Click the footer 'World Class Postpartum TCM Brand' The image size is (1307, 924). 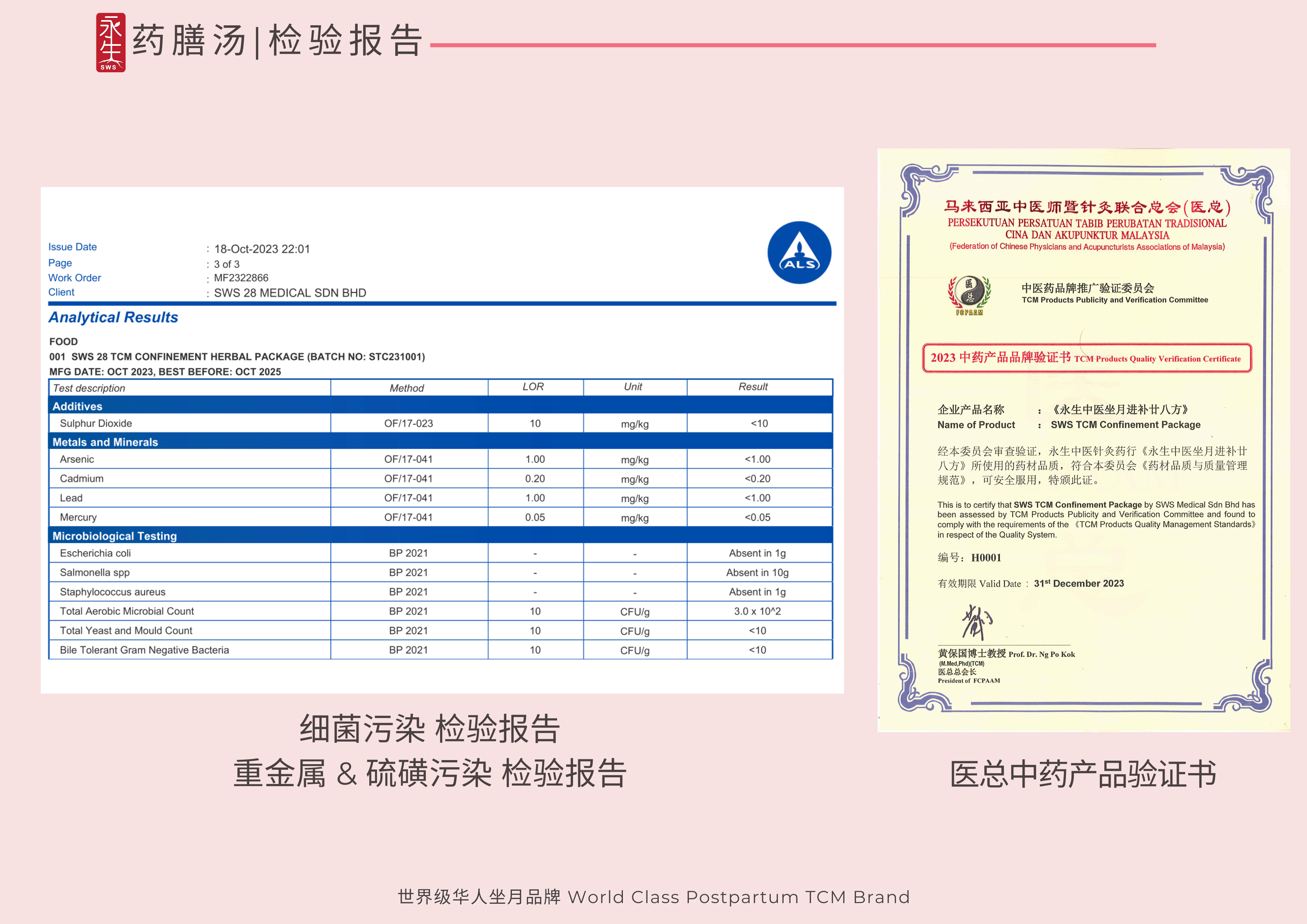pyautogui.click(x=739, y=897)
